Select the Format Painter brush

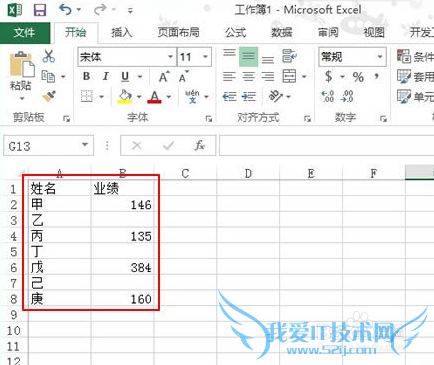49,96
